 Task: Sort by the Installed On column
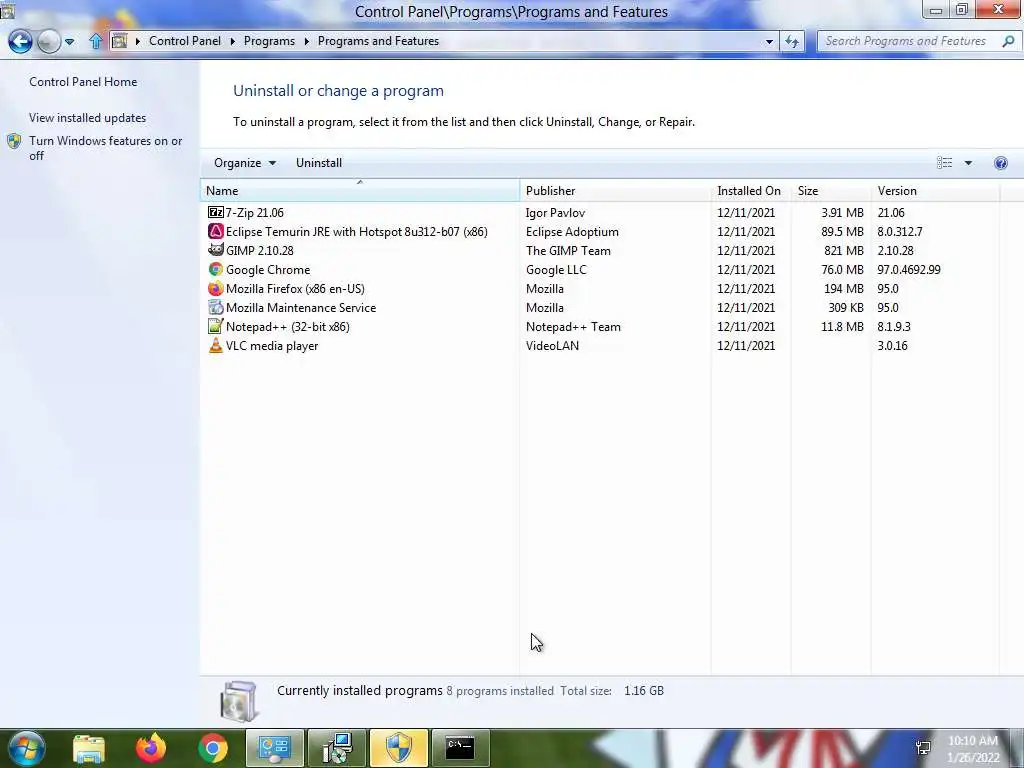coord(750,191)
